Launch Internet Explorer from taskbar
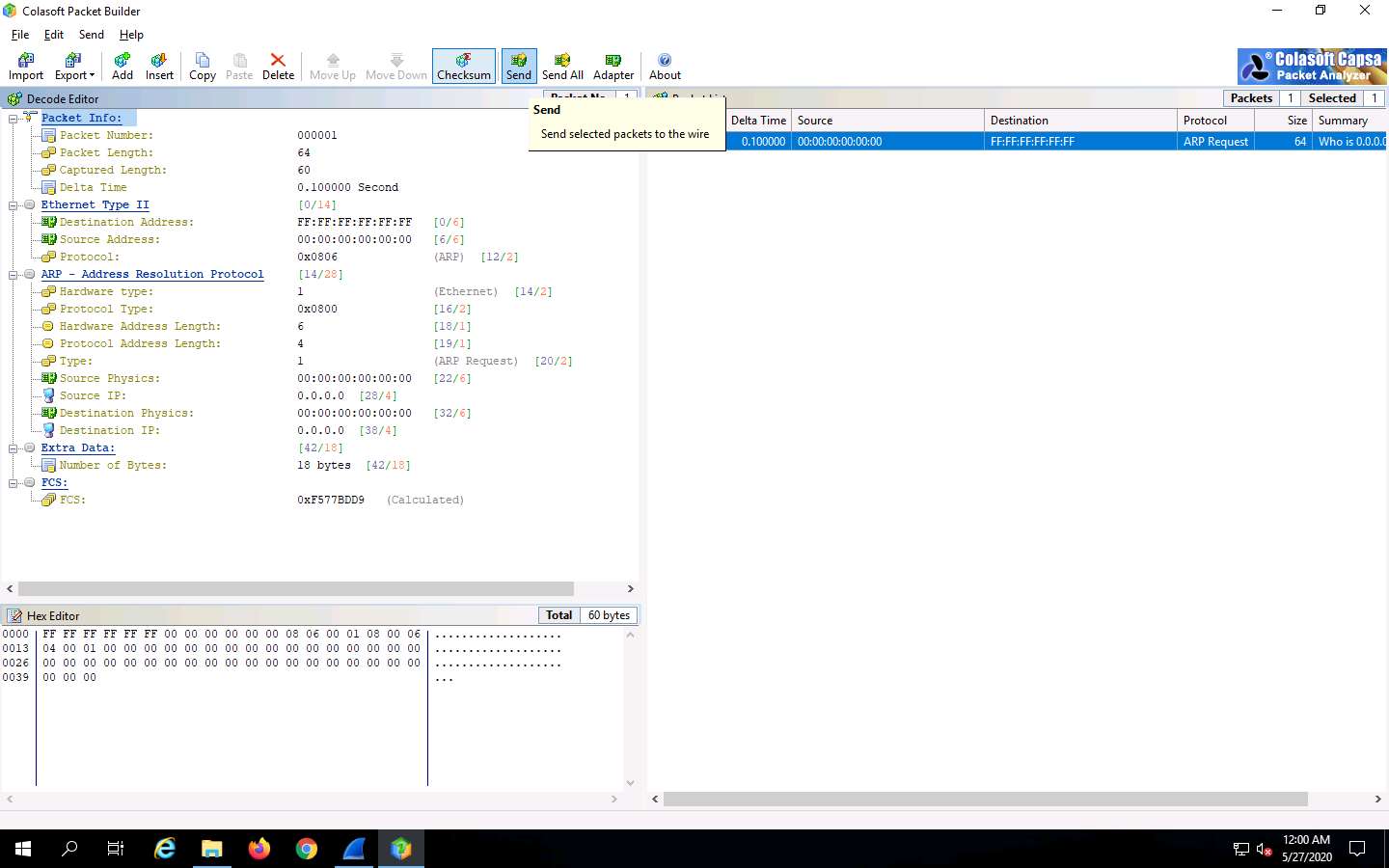 165,849
